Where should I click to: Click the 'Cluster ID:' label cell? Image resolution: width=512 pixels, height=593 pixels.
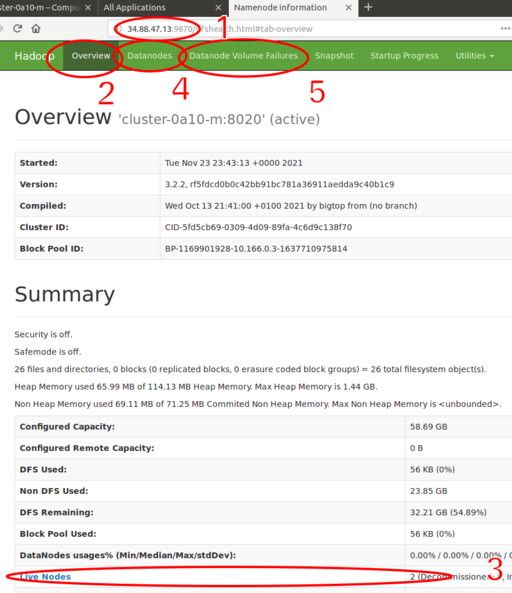tap(87, 227)
